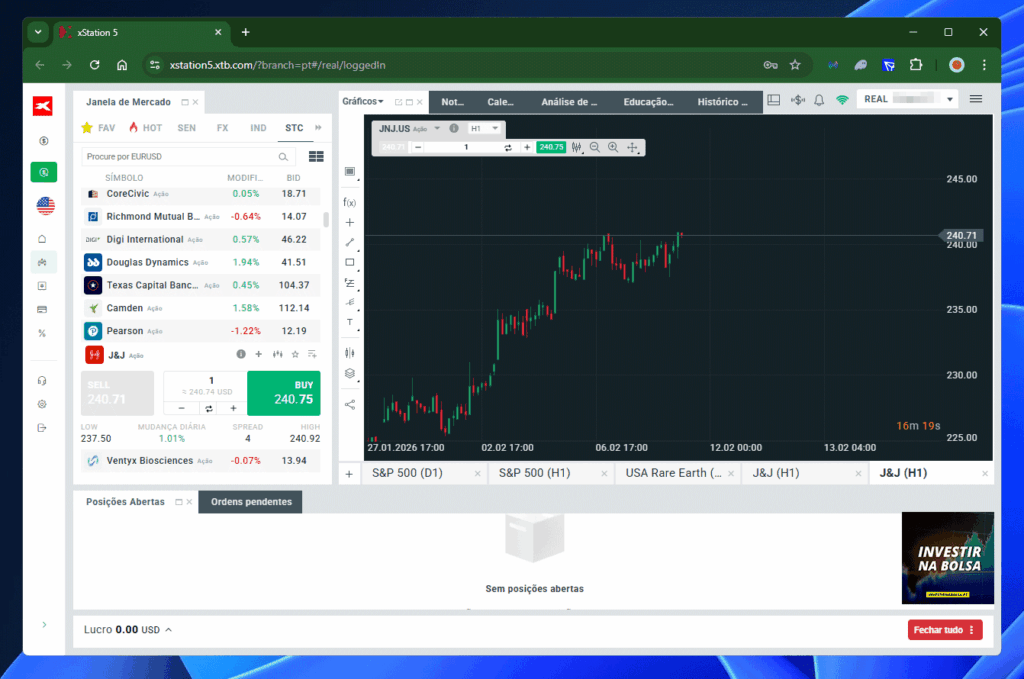
Task: Click the green BUY 240.75 button
Action: pos(283,393)
